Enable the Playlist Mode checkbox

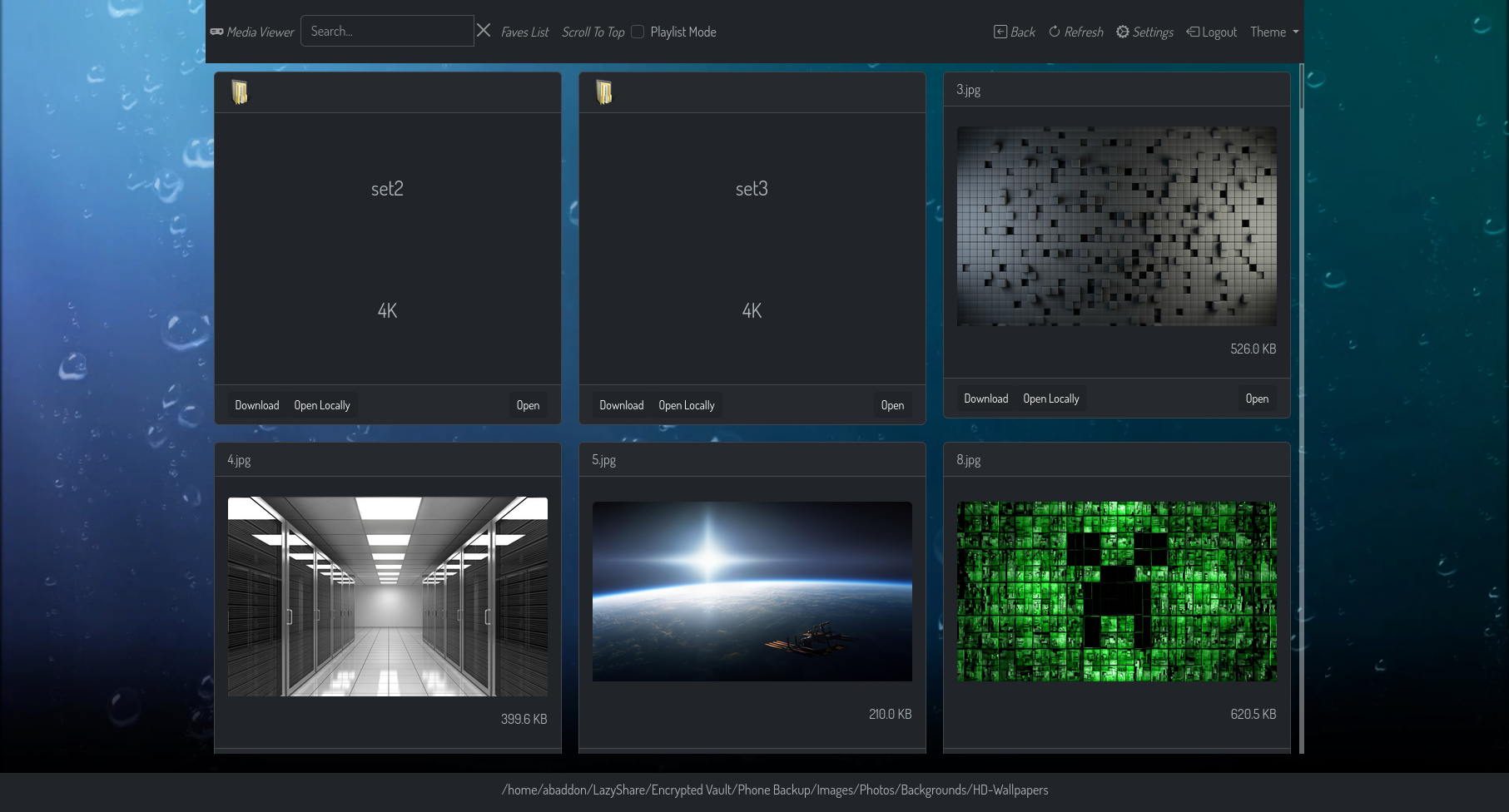click(638, 32)
